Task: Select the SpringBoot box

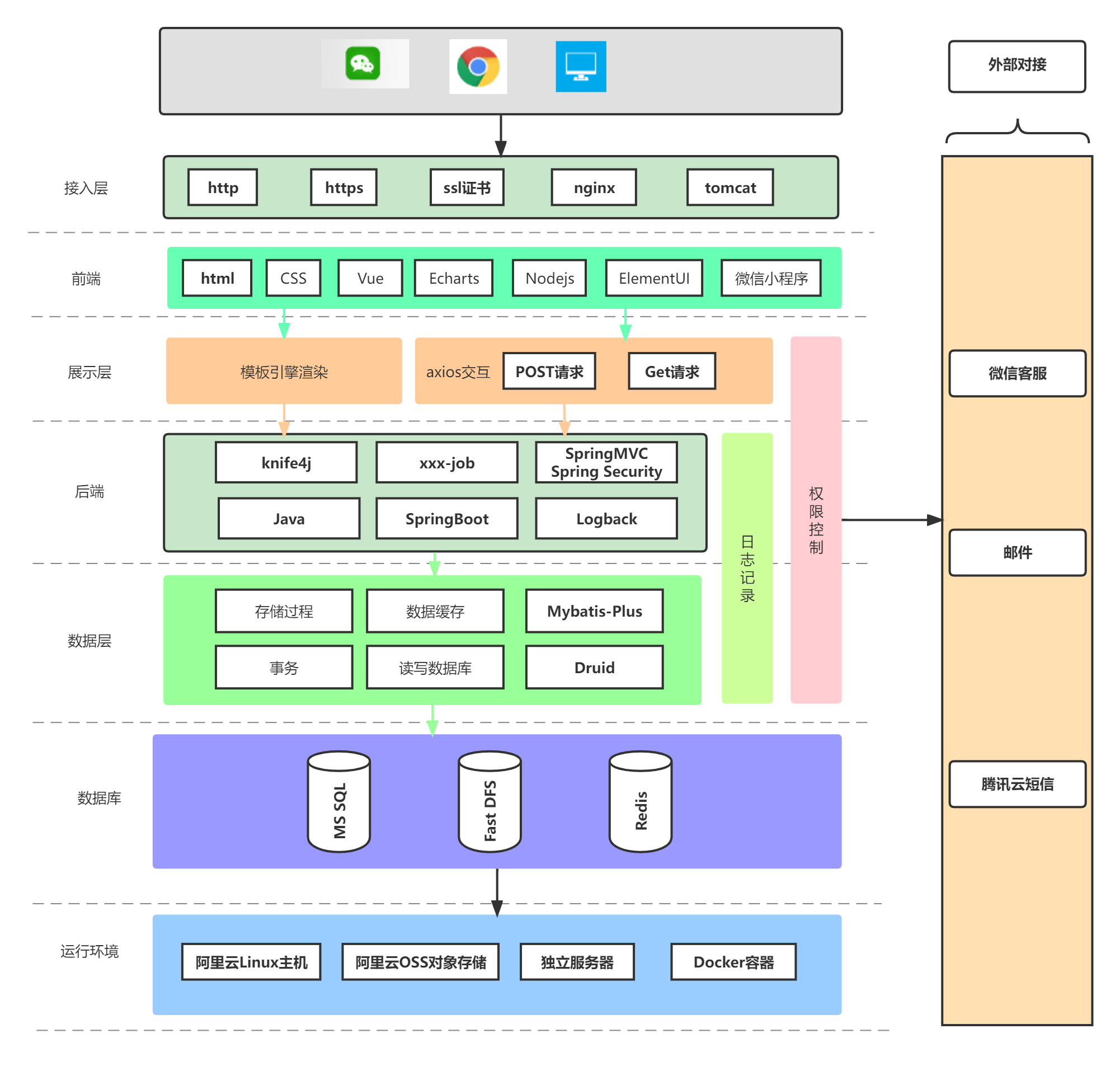Action: tap(446, 518)
